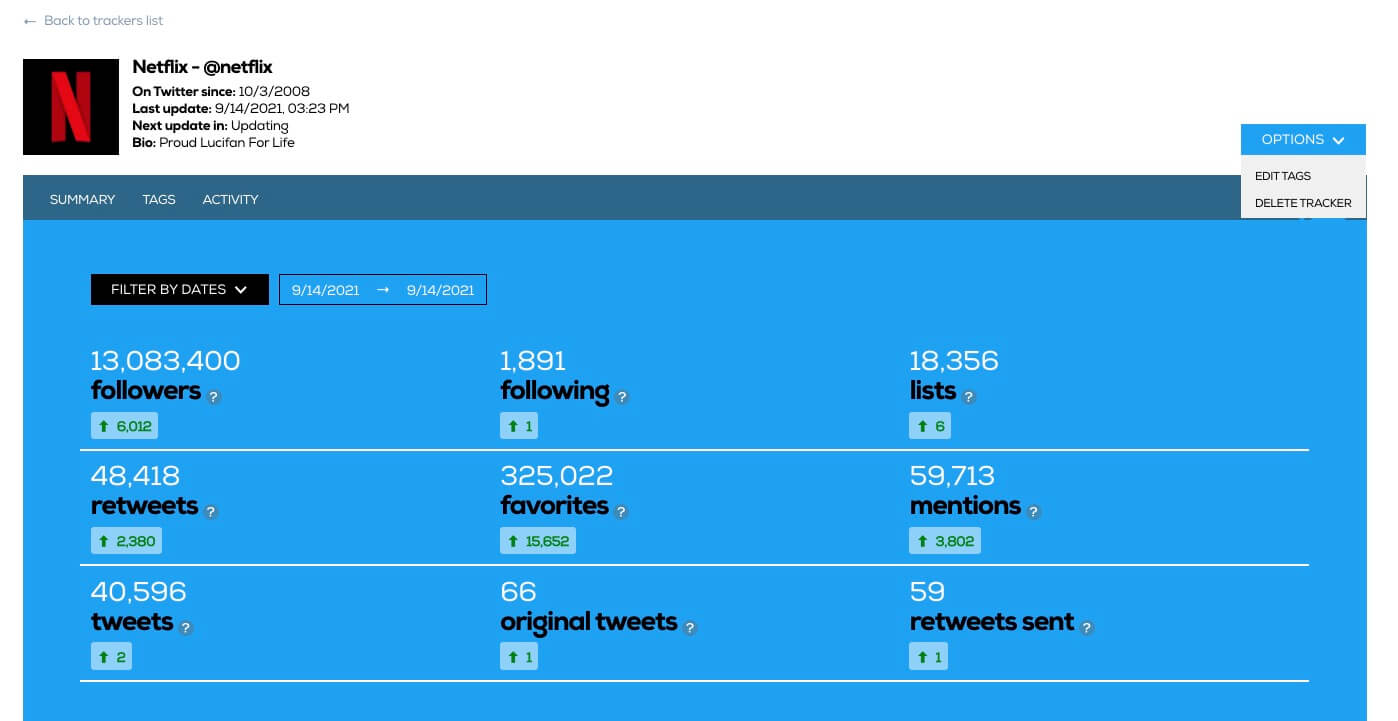The image size is (1398, 721).
Task: Choose DELETE TRACKER from the options menu
Action: [x=1303, y=203]
